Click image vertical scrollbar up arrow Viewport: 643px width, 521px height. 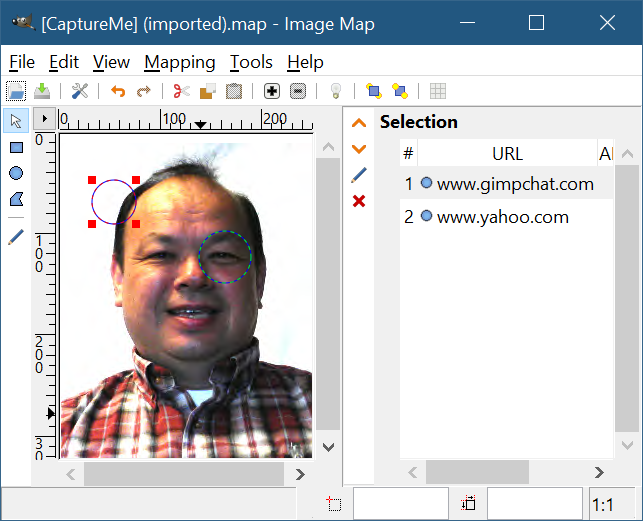(x=328, y=147)
